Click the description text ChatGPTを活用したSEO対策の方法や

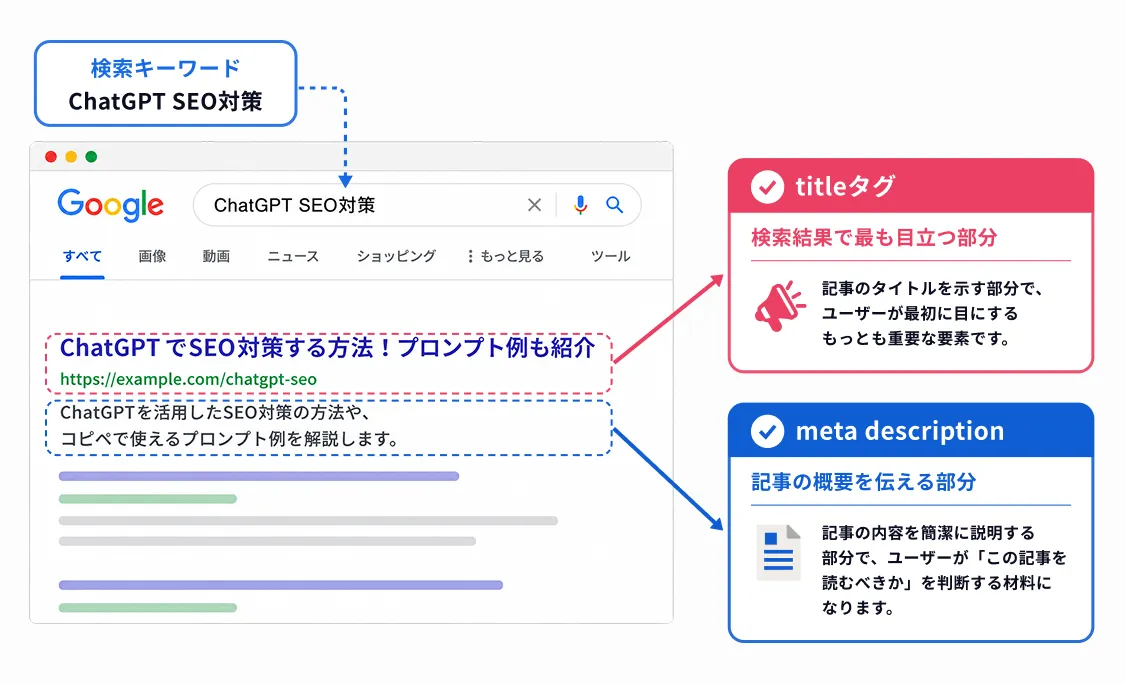(215, 413)
